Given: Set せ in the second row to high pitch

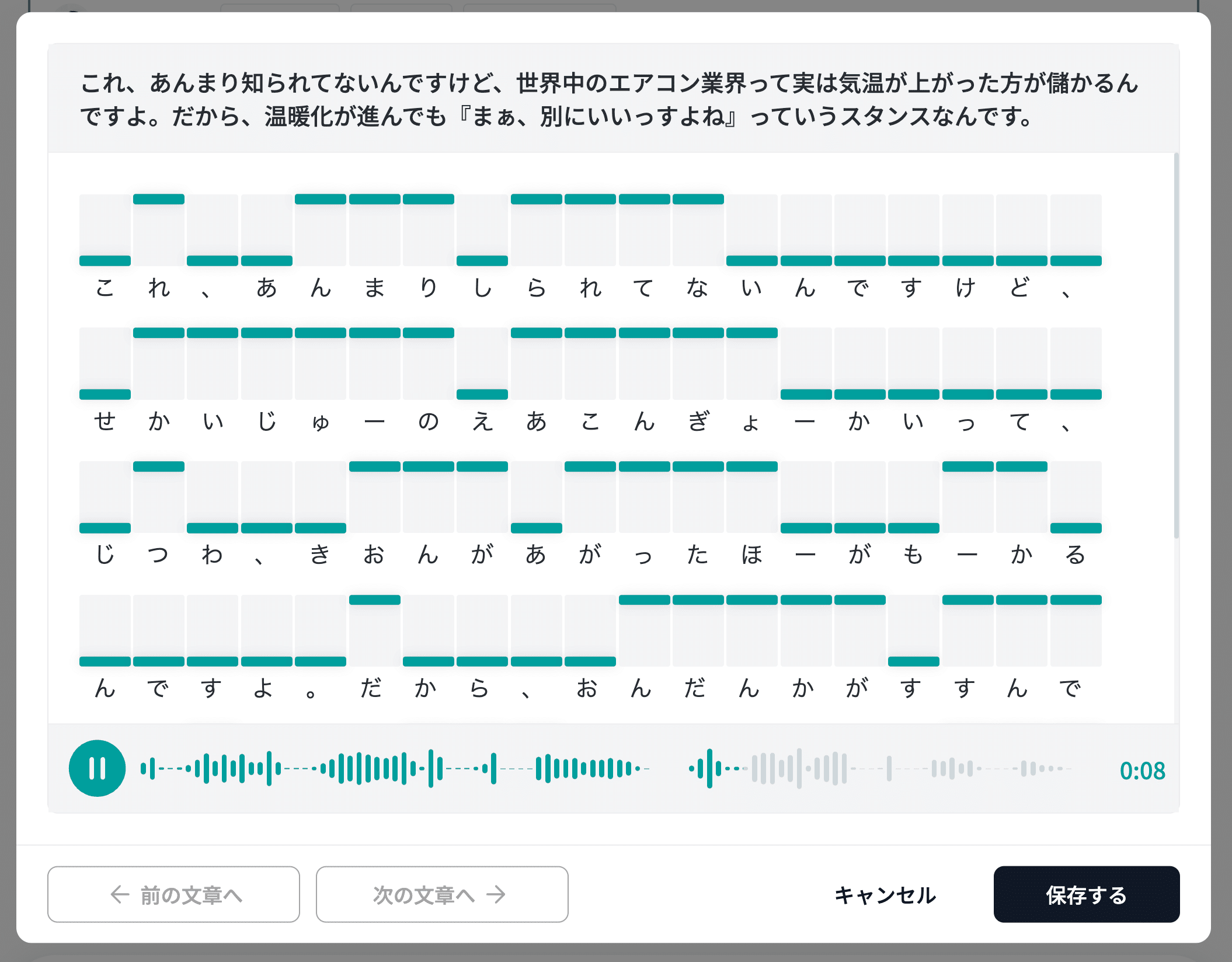Looking at the screenshot, I should click(x=105, y=333).
